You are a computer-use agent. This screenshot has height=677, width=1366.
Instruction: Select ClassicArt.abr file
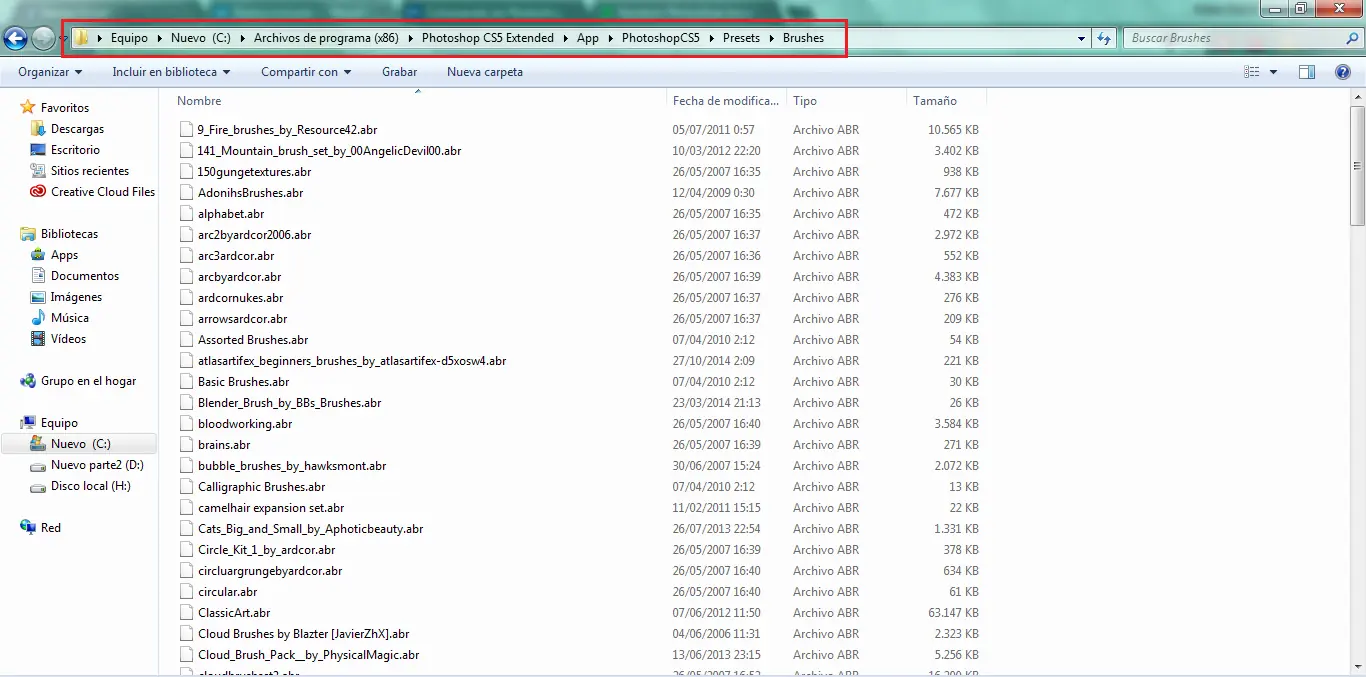[x=234, y=613]
